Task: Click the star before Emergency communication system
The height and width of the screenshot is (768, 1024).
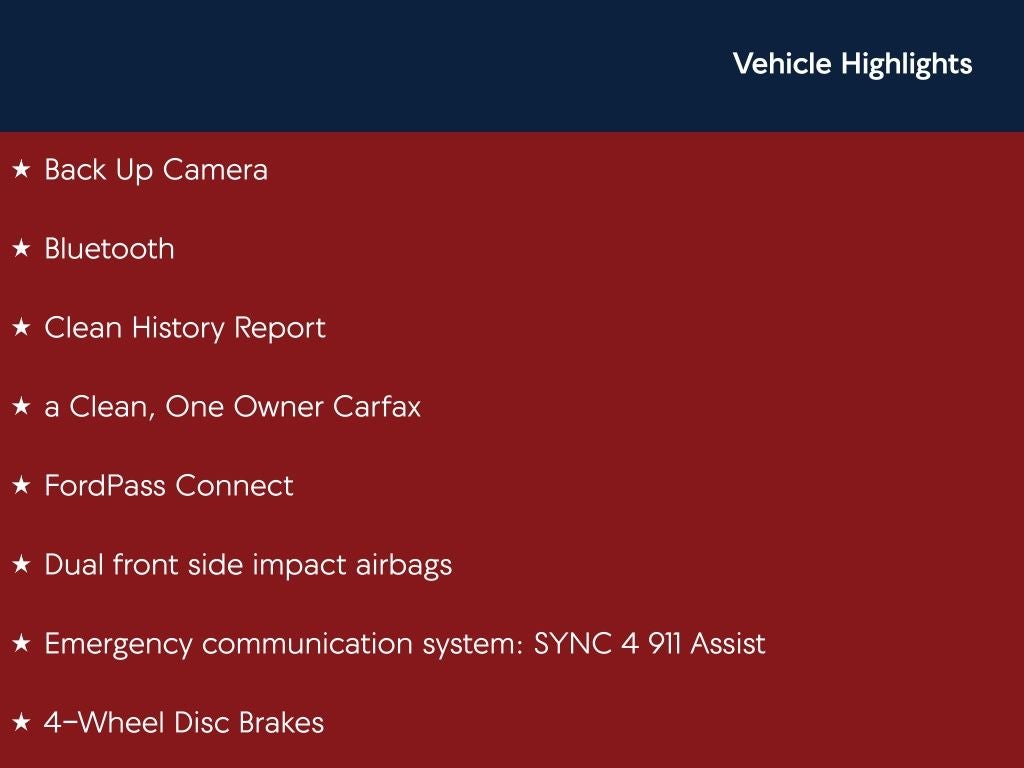Action: tap(21, 644)
